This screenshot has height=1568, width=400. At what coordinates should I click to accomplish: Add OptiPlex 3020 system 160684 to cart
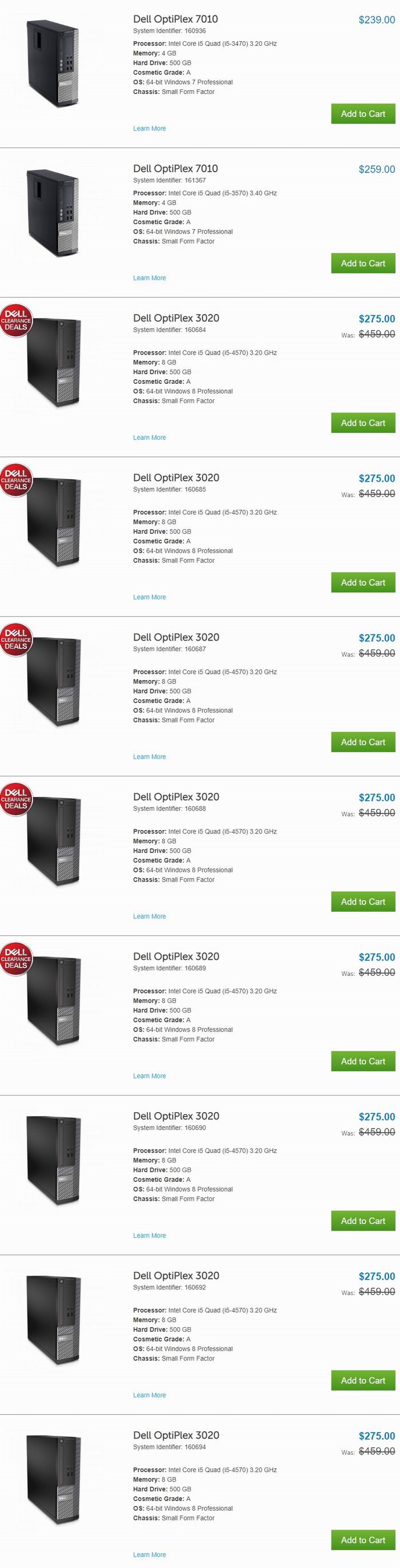click(x=363, y=423)
